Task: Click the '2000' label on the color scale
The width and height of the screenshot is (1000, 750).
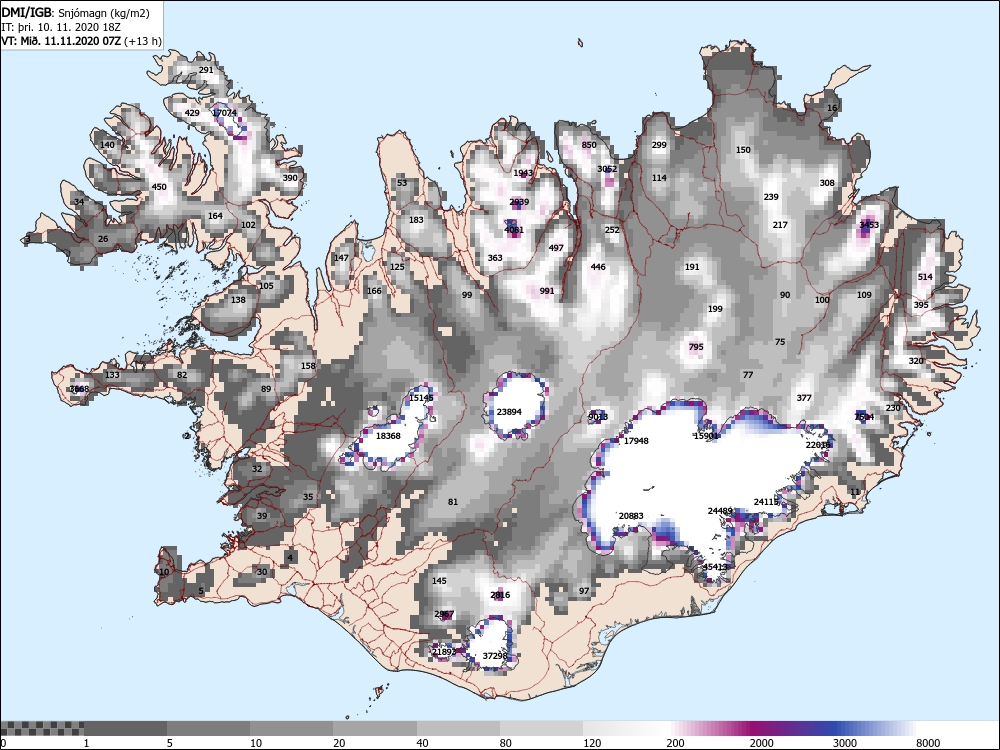Action: click(x=761, y=743)
